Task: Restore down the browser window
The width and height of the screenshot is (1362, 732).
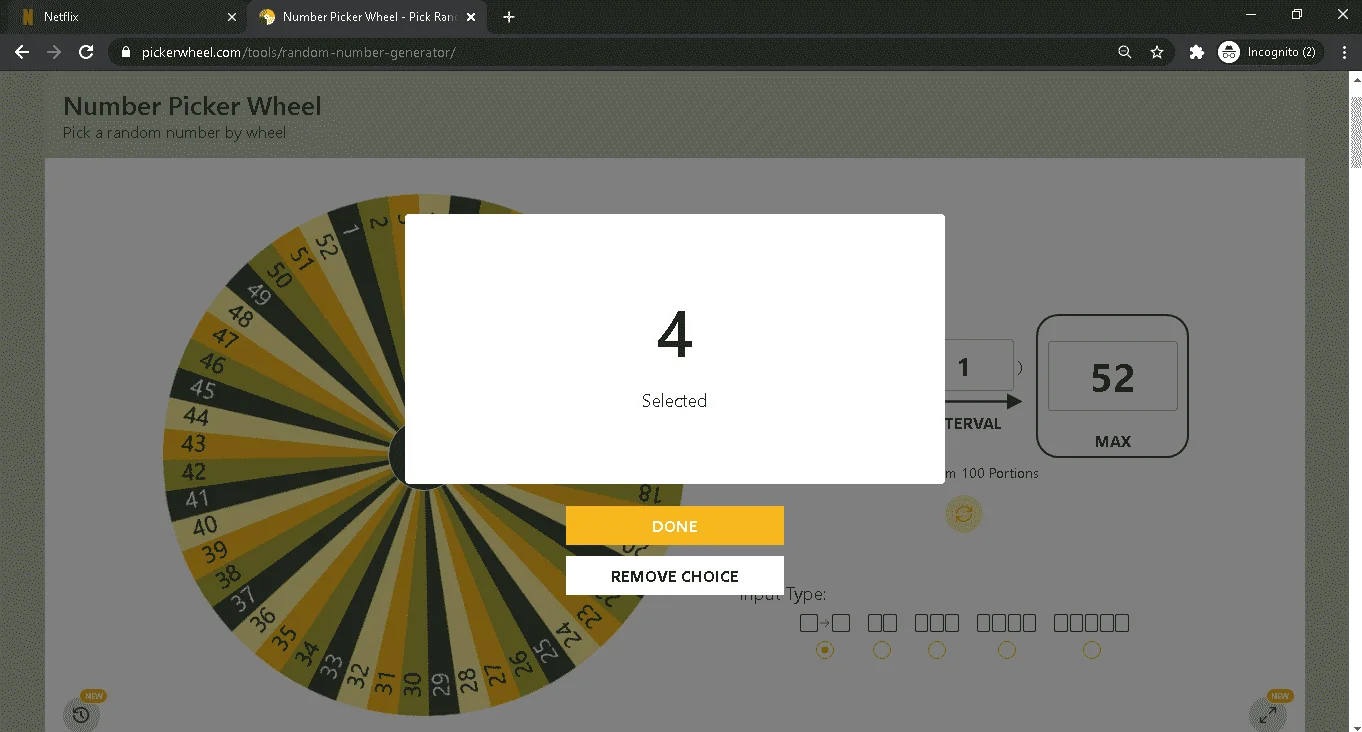Action: 1297,14
